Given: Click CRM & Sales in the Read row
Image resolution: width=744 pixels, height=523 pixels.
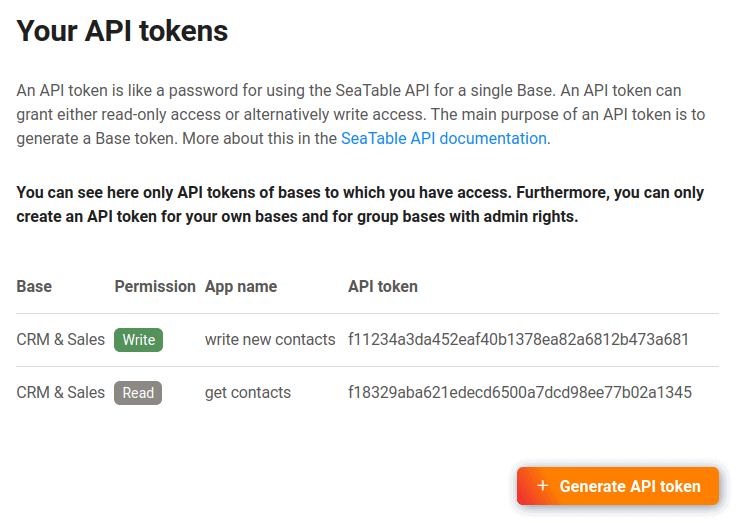Looking at the screenshot, I should click(61, 393).
